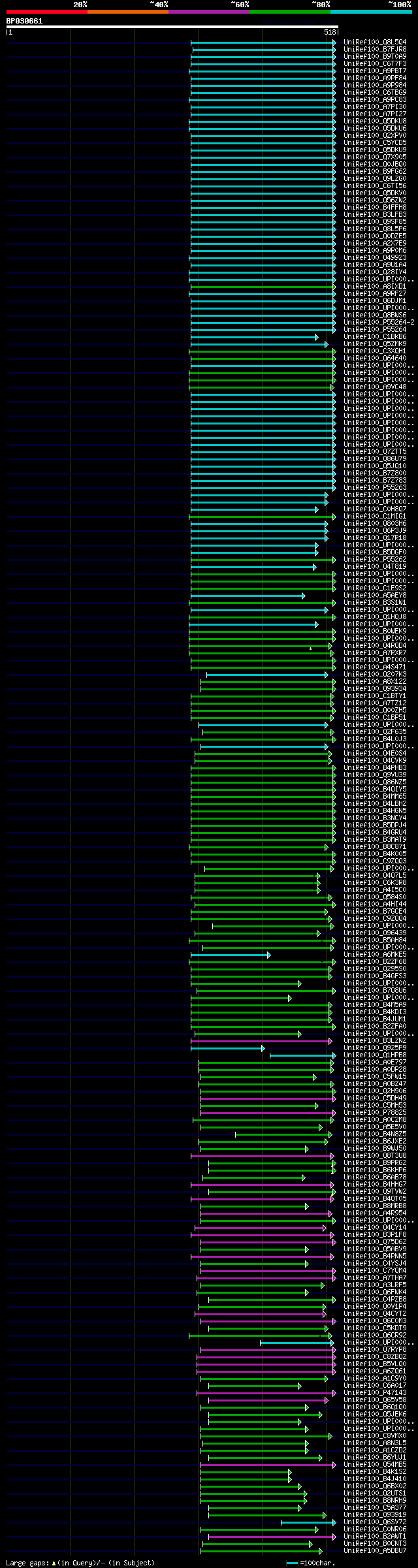Select hit label UniRef100_Q93934
This screenshot has width=418, height=1568.
(x=375, y=689)
